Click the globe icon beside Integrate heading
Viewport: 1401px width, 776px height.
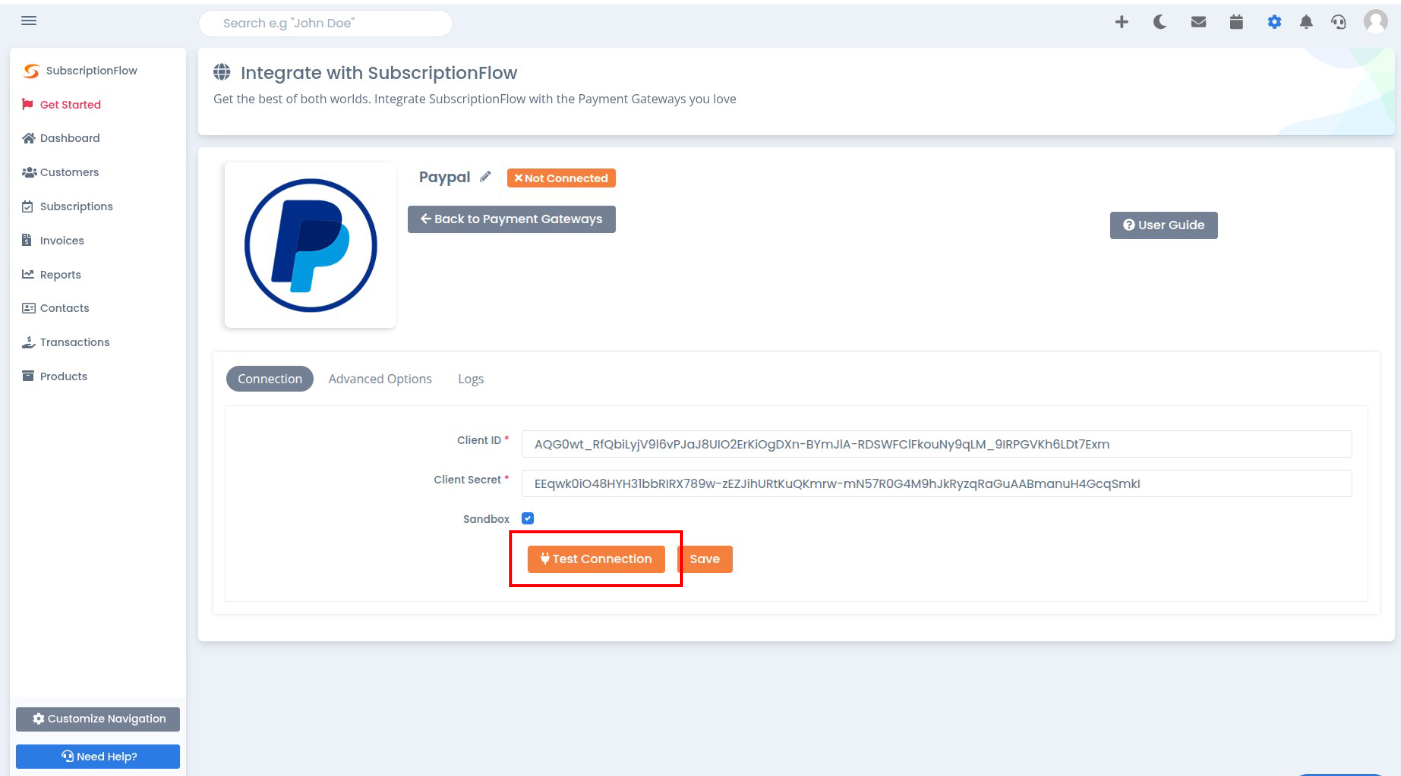222,73
